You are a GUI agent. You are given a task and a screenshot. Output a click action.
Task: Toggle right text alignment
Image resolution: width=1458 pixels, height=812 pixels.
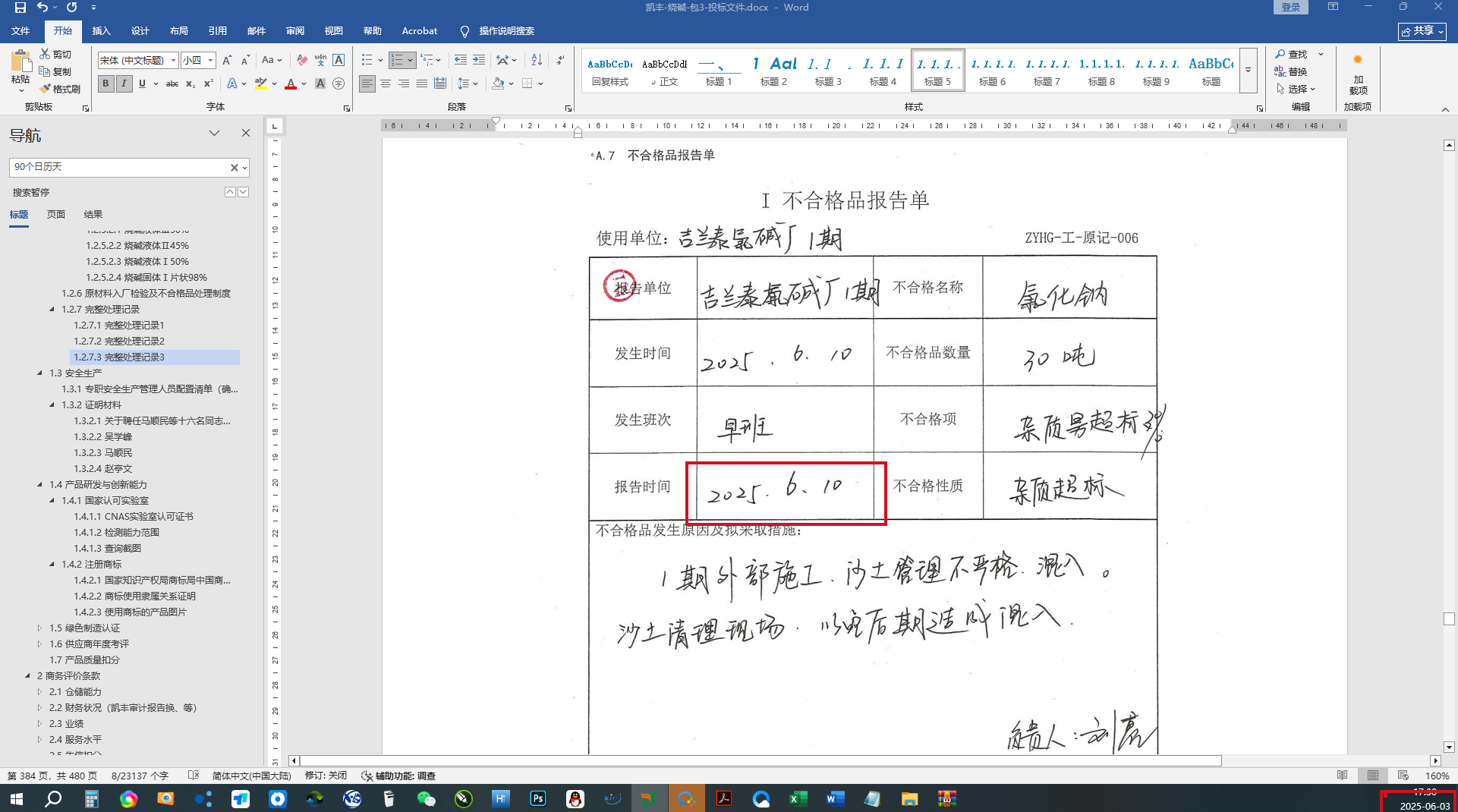coord(404,83)
